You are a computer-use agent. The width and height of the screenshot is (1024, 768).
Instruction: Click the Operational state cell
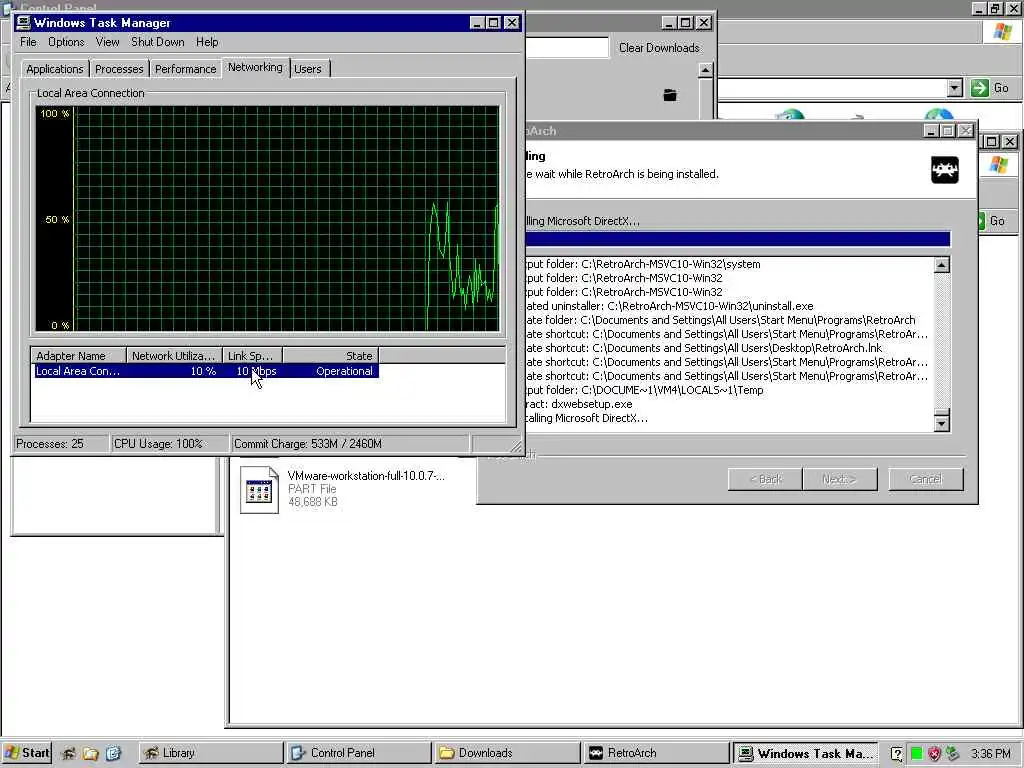coord(344,371)
